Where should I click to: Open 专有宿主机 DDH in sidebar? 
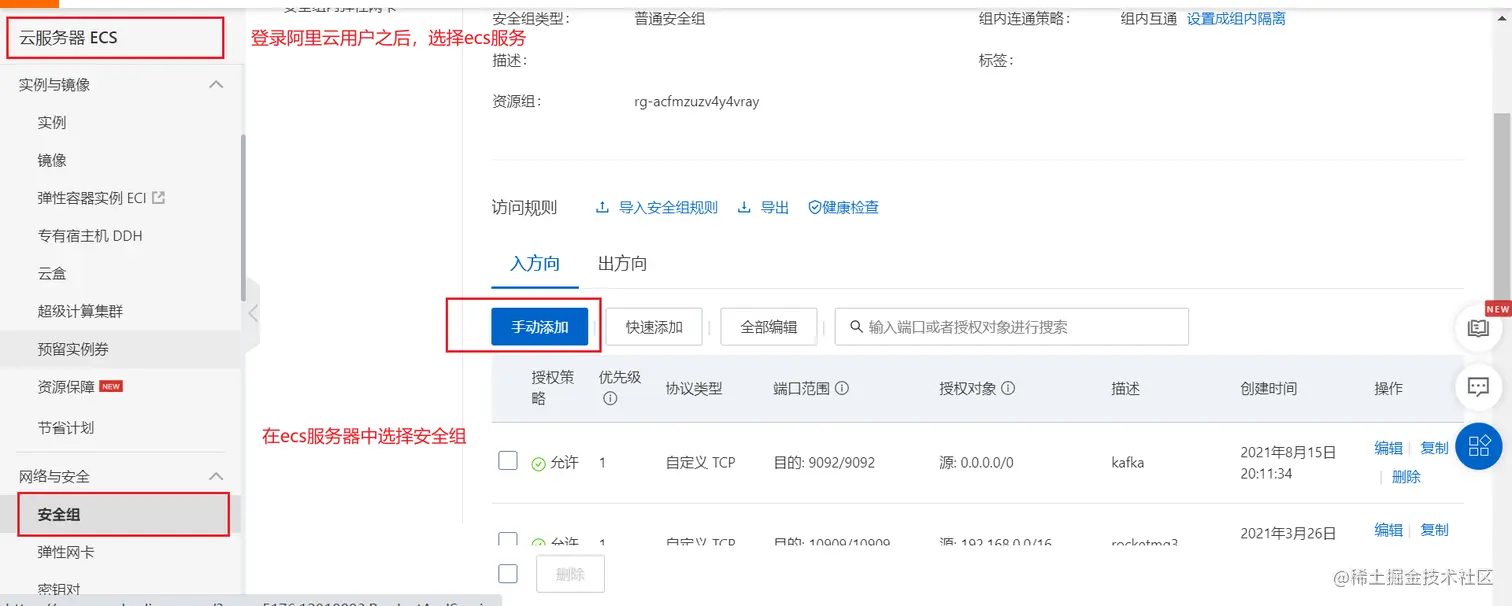[x=90, y=236]
